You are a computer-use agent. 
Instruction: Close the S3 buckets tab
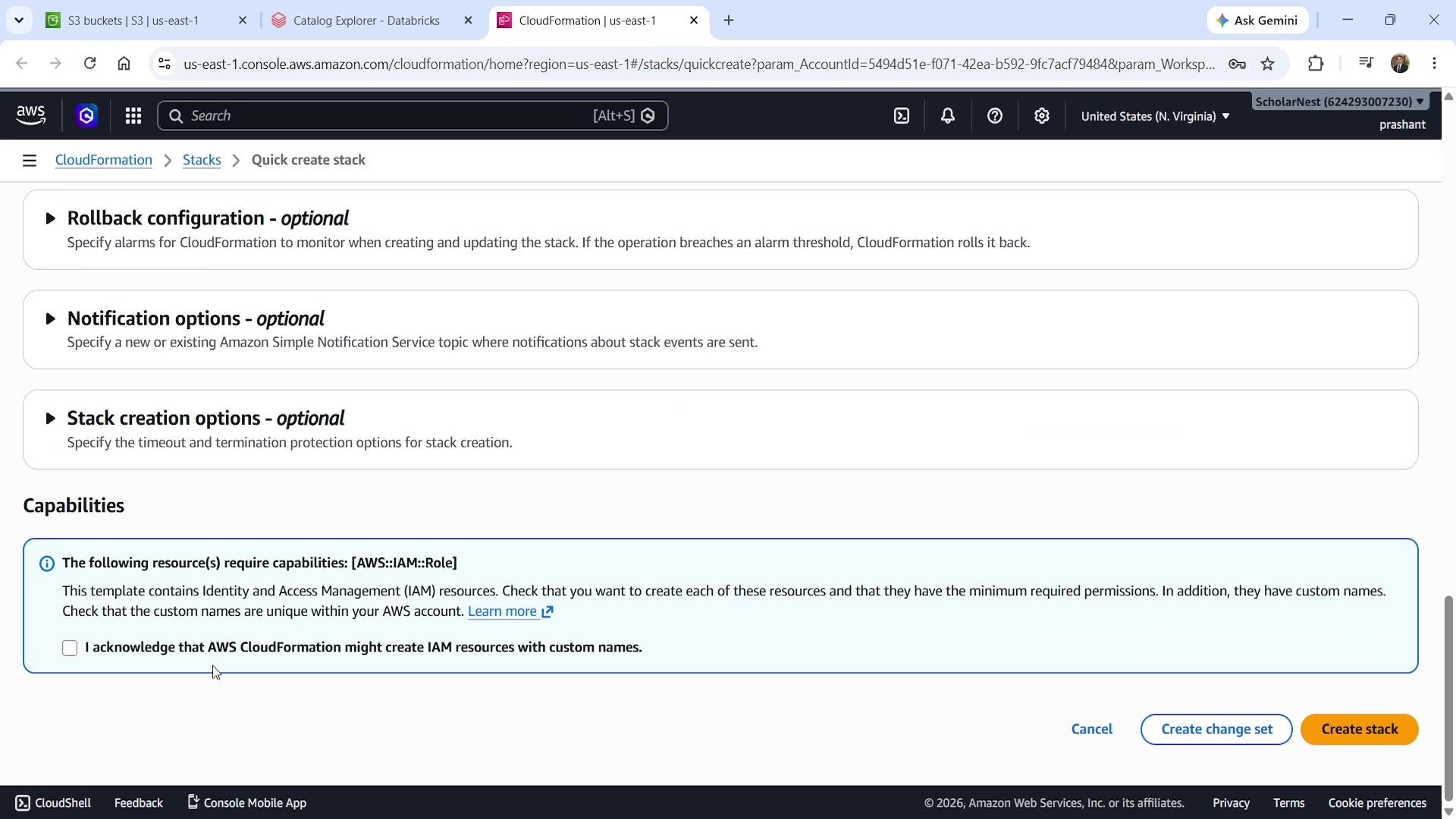coord(243,20)
